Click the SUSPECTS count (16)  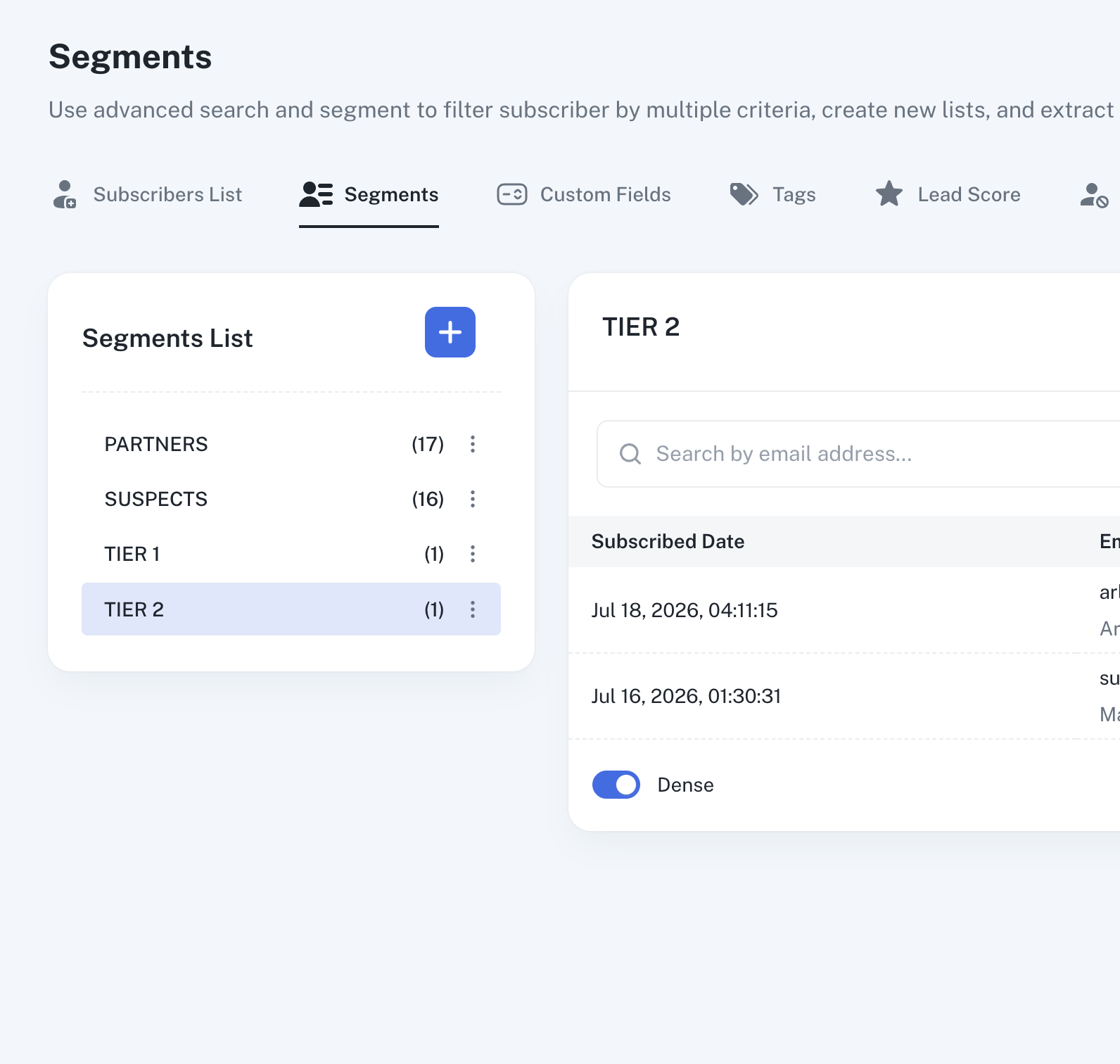coord(428,499)
